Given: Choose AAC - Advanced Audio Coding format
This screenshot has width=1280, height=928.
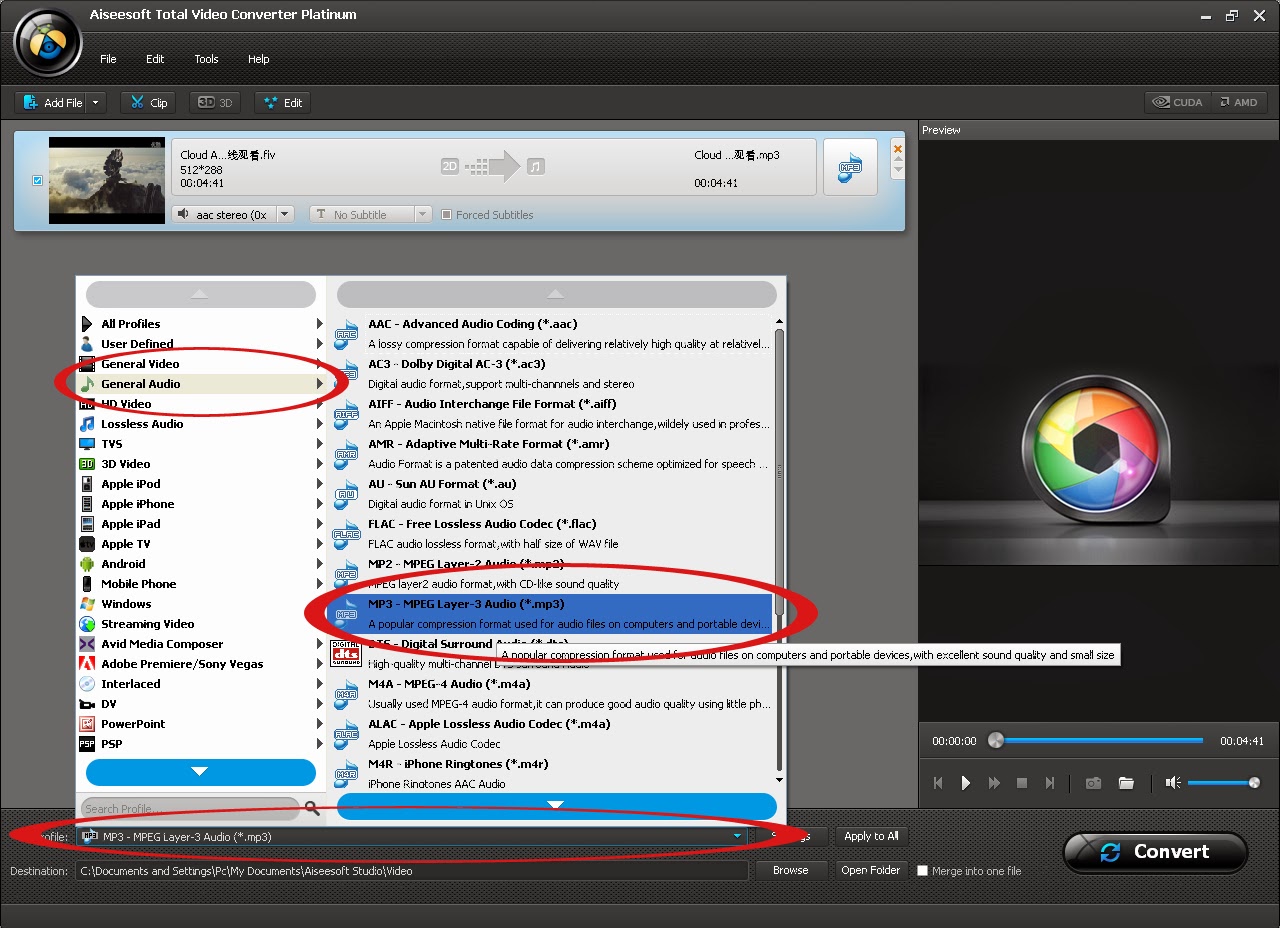Looking at the screenshot, I should [552, 334].
